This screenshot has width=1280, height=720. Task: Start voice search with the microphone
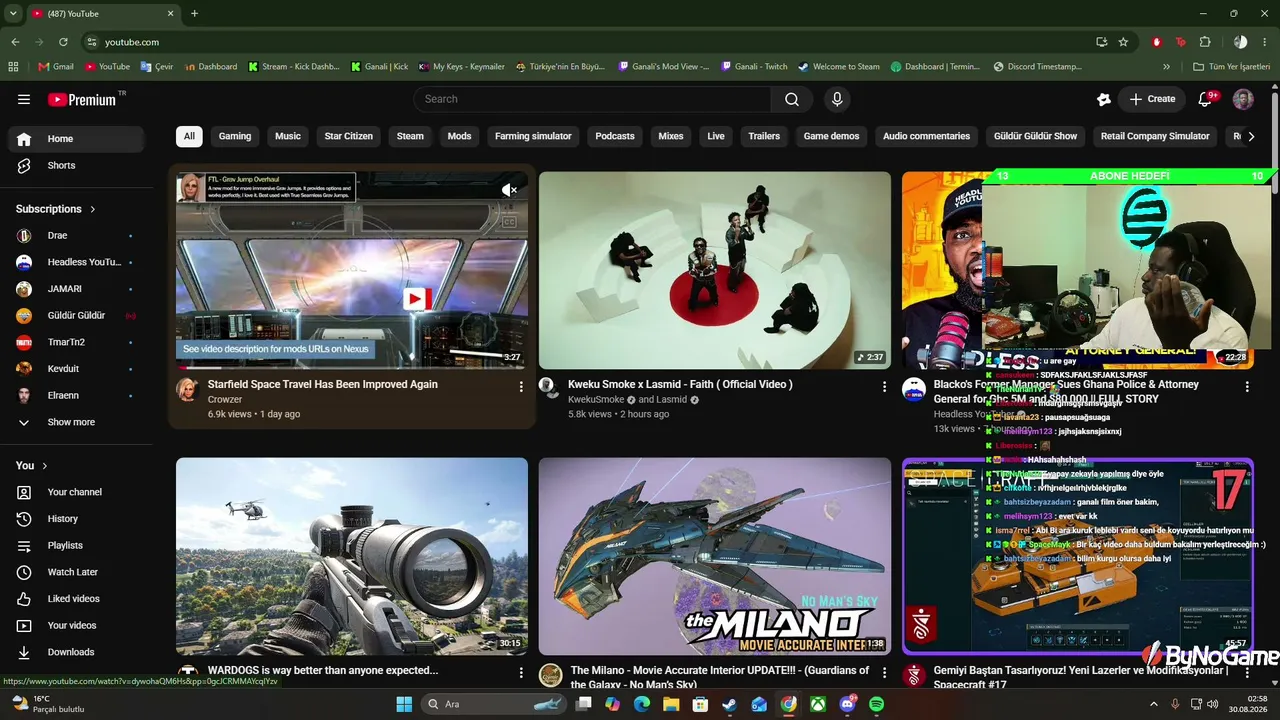point(838,99)
